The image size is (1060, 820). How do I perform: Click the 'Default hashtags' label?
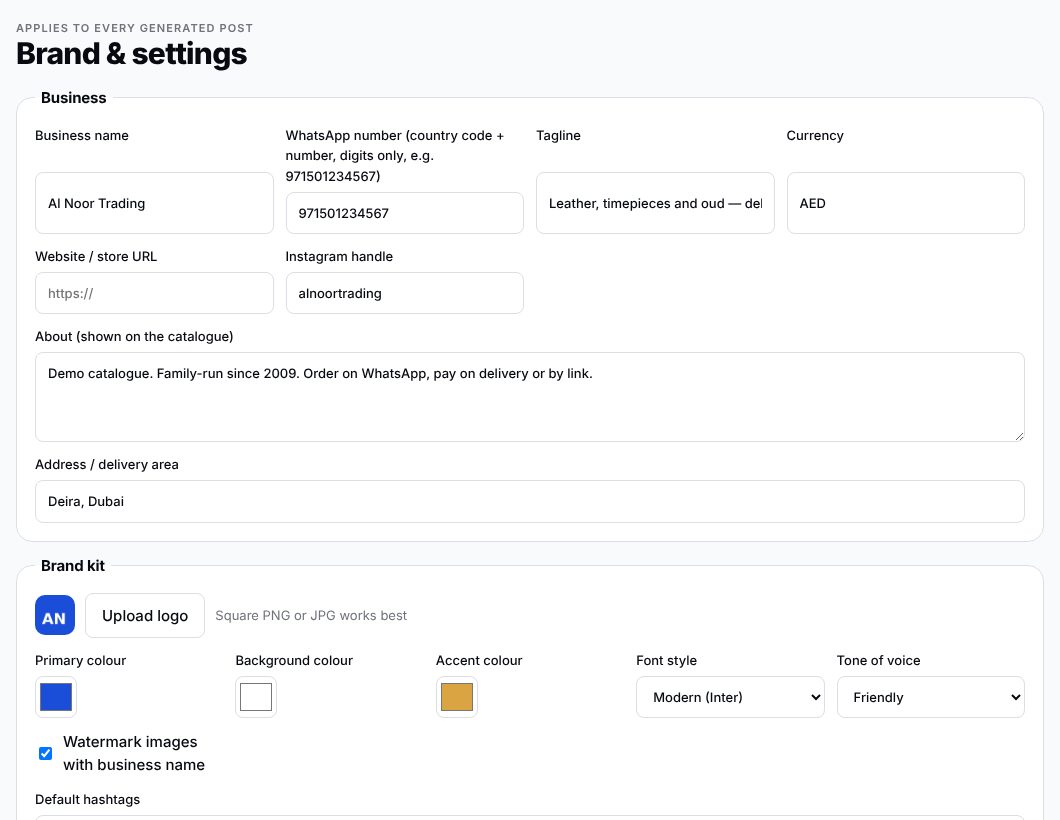(x=87, y=799)
